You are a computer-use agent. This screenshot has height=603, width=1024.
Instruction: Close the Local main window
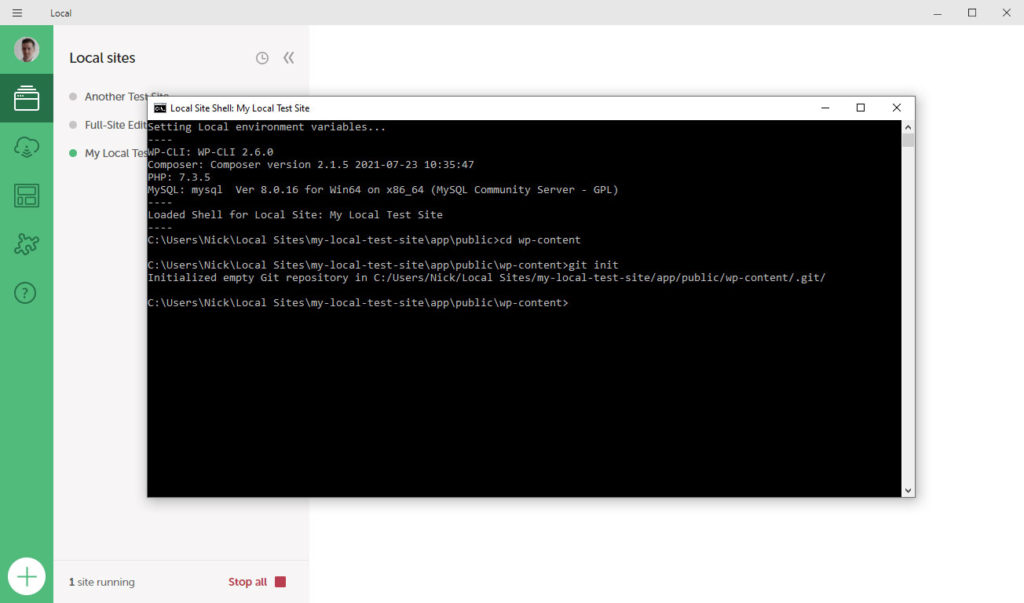point(1006,12)
